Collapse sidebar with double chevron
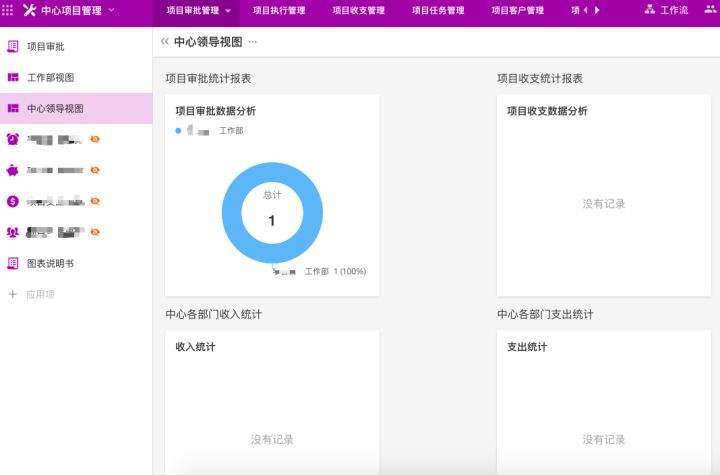Screen dimensions: 720x475 (x=165, y=42)
